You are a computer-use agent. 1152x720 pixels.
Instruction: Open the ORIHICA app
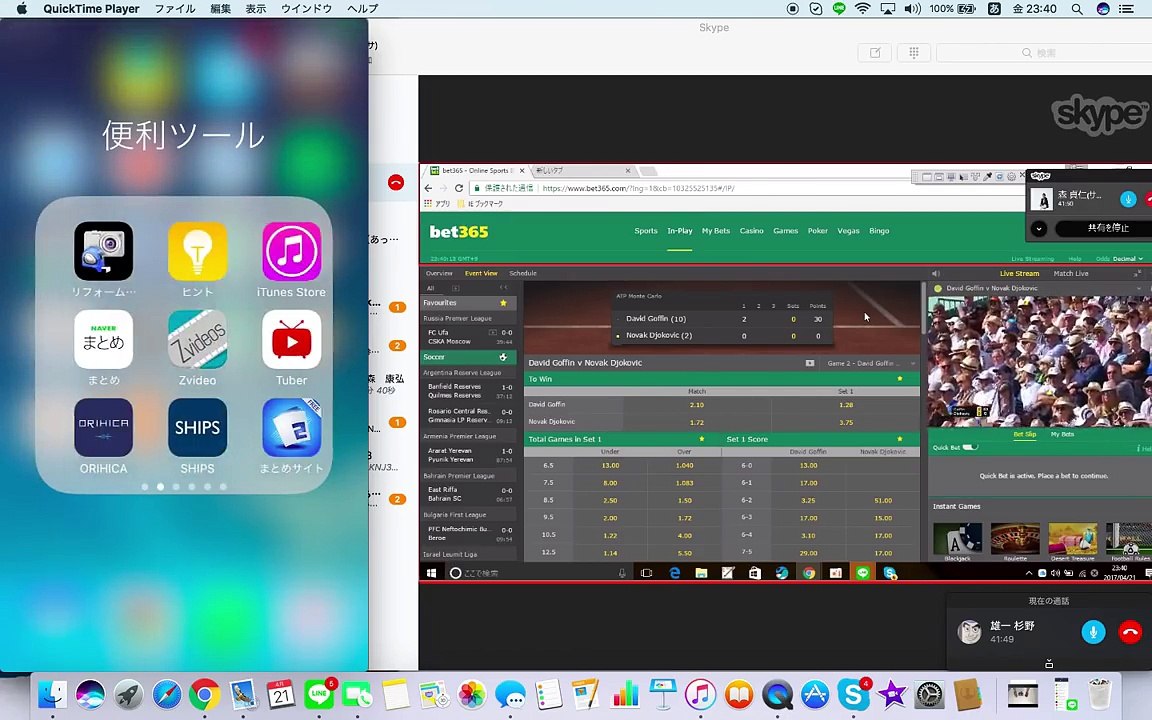[104, 428]
